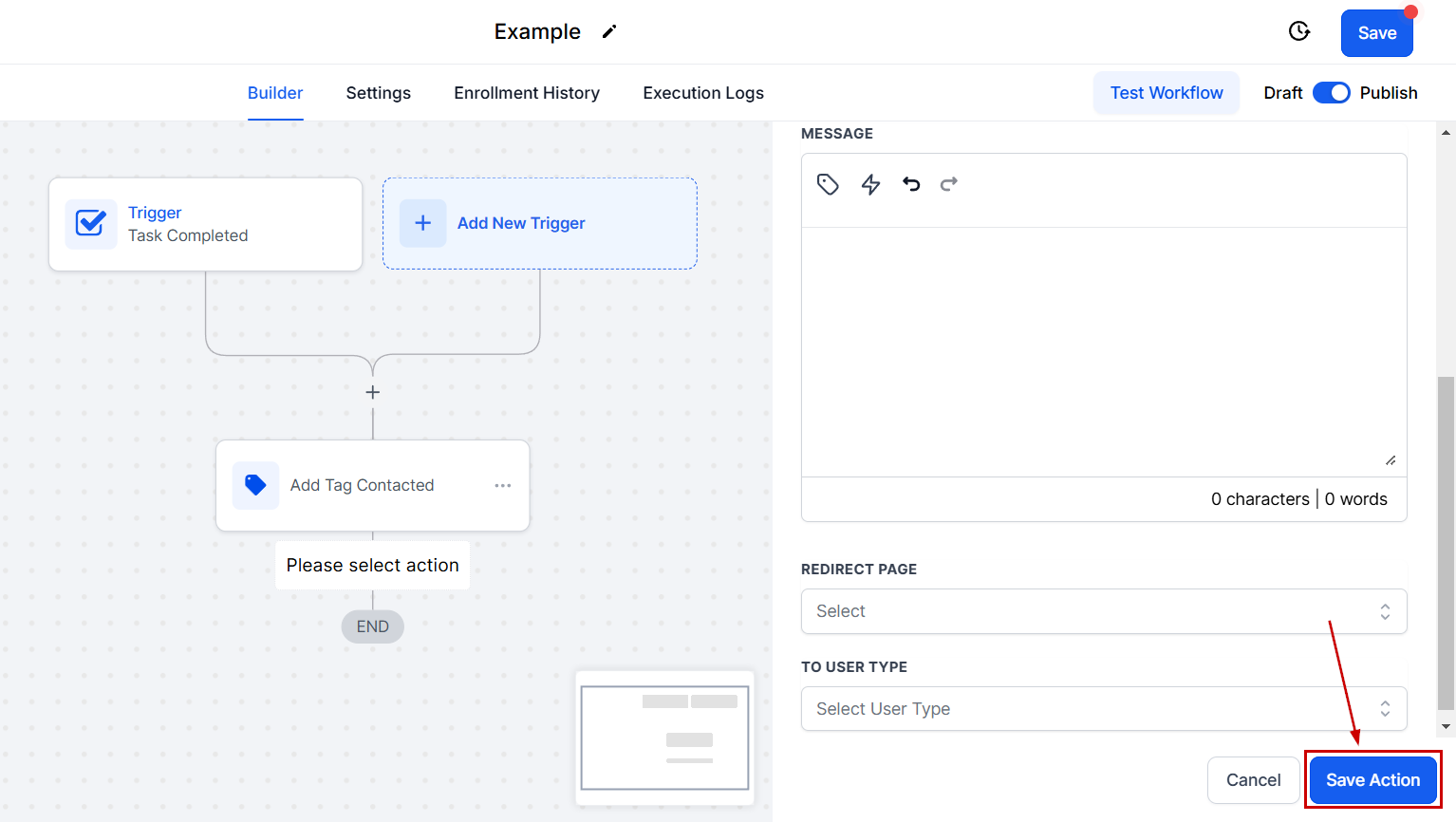Screen dimensions: 1456x822
Task: Click the lightning bolt trigger-link icon
Action: pyautogui.click(x=870, y=184)
